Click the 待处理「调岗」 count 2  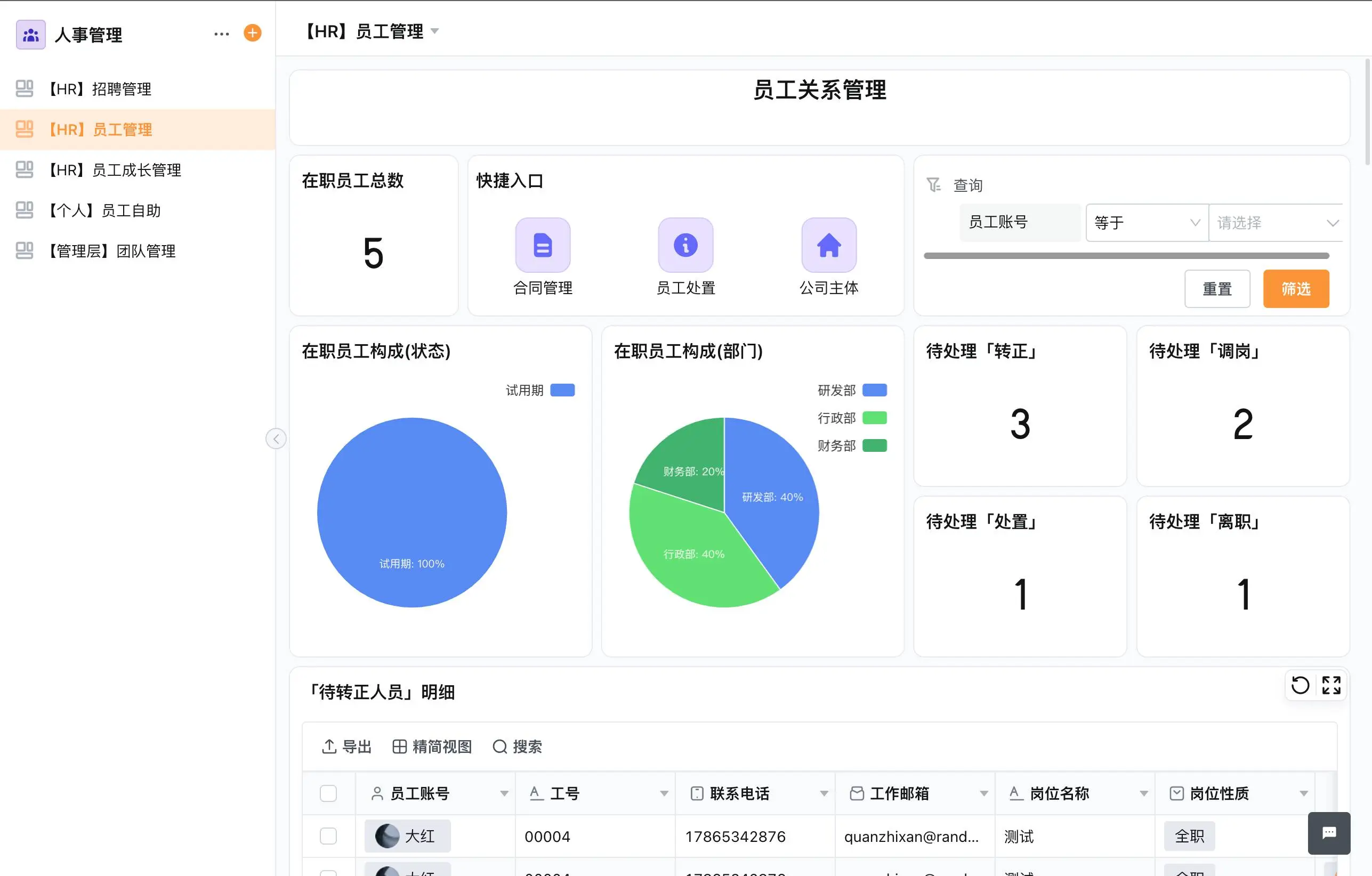pyautogui.click(x=1242, y=424)
